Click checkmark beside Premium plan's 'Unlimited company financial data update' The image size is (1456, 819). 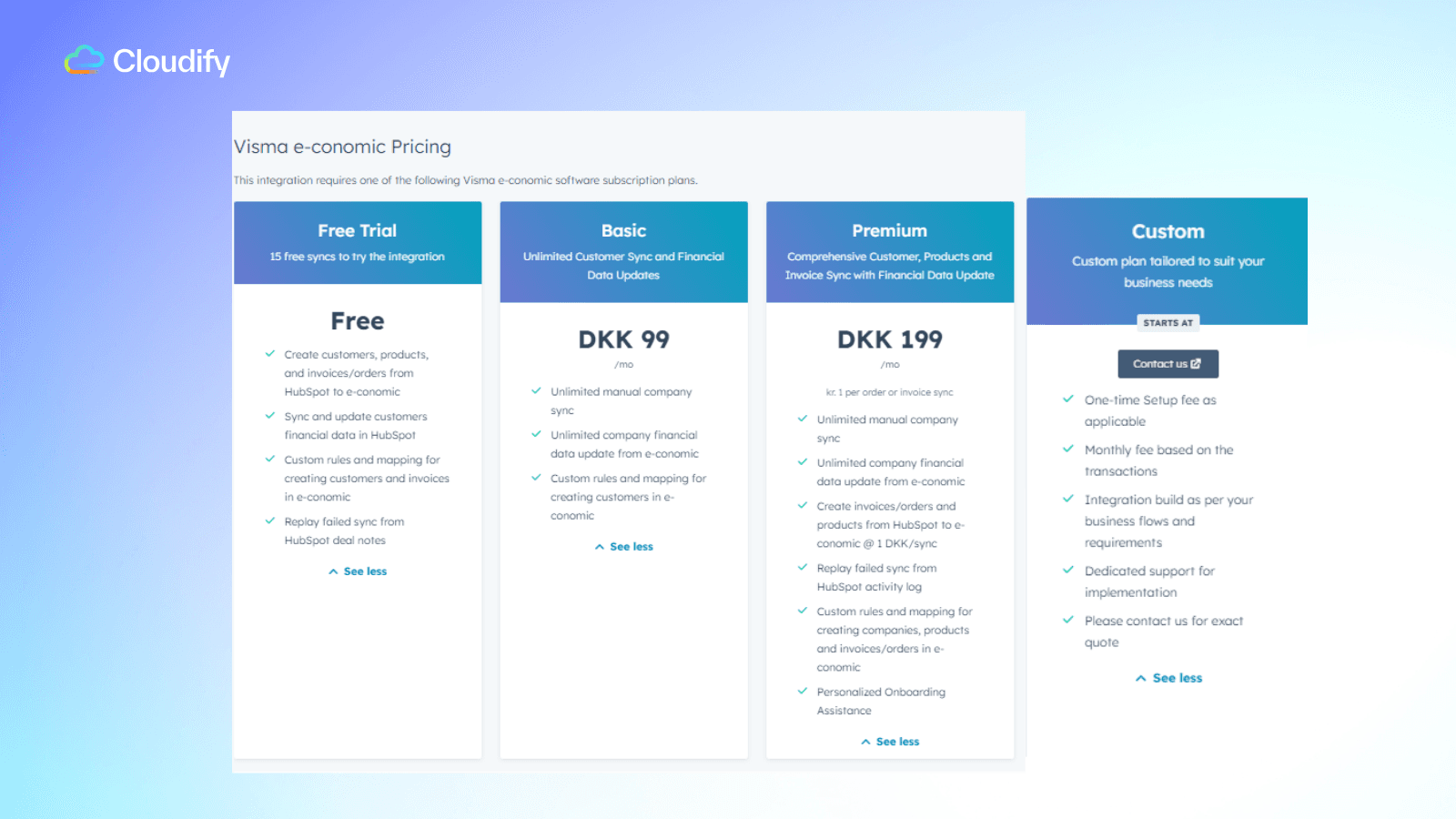pyautogui.click(x=803, y=462)
